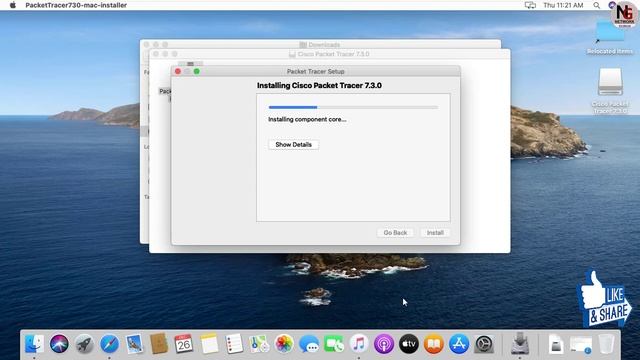640x360 pixels.
Task: Open Maps app in Dock
Action: (x=259, y=344)
